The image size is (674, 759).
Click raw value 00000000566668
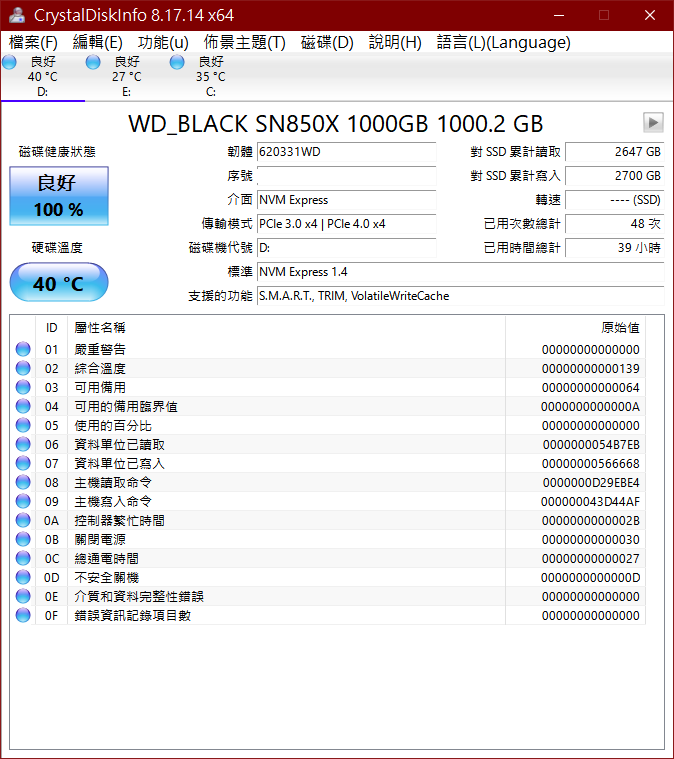(x=591, y=463)
